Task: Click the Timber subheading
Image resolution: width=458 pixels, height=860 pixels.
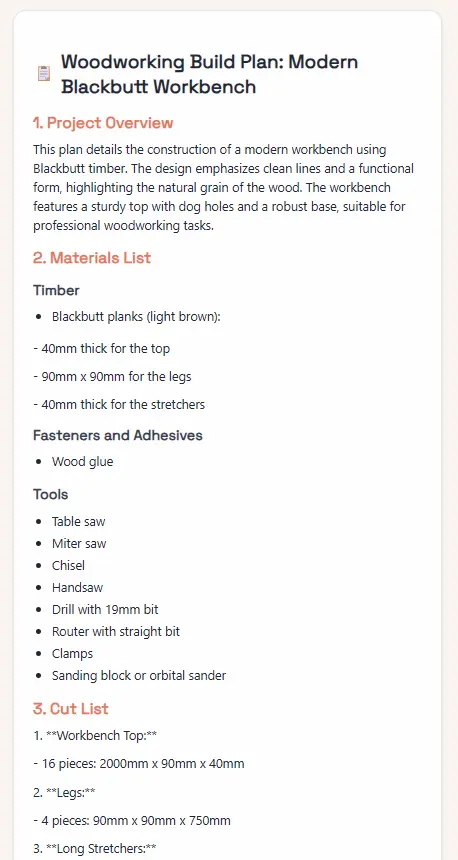Action: tap(56, 290)
